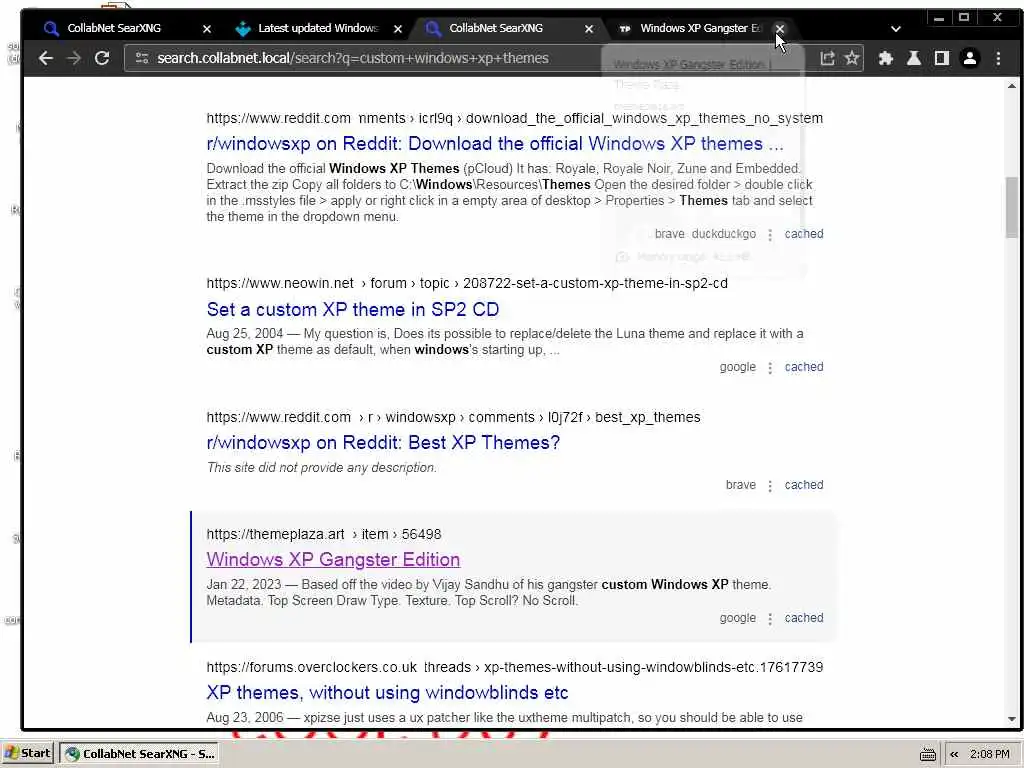Open the on-screen keyboard tray icon

[927, 754]
